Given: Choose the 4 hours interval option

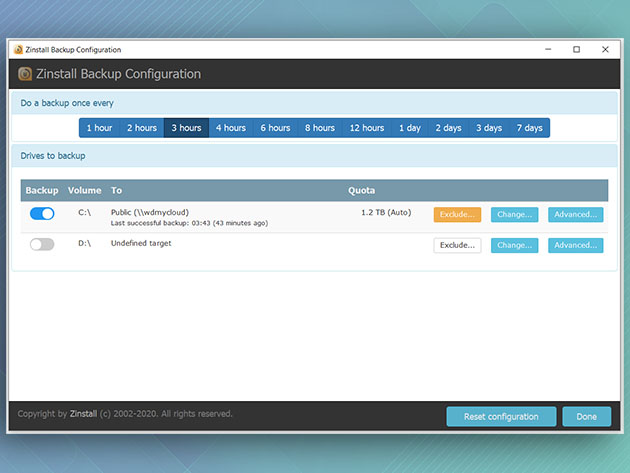Looking at the screenshot, I should [x=231, y=128].
